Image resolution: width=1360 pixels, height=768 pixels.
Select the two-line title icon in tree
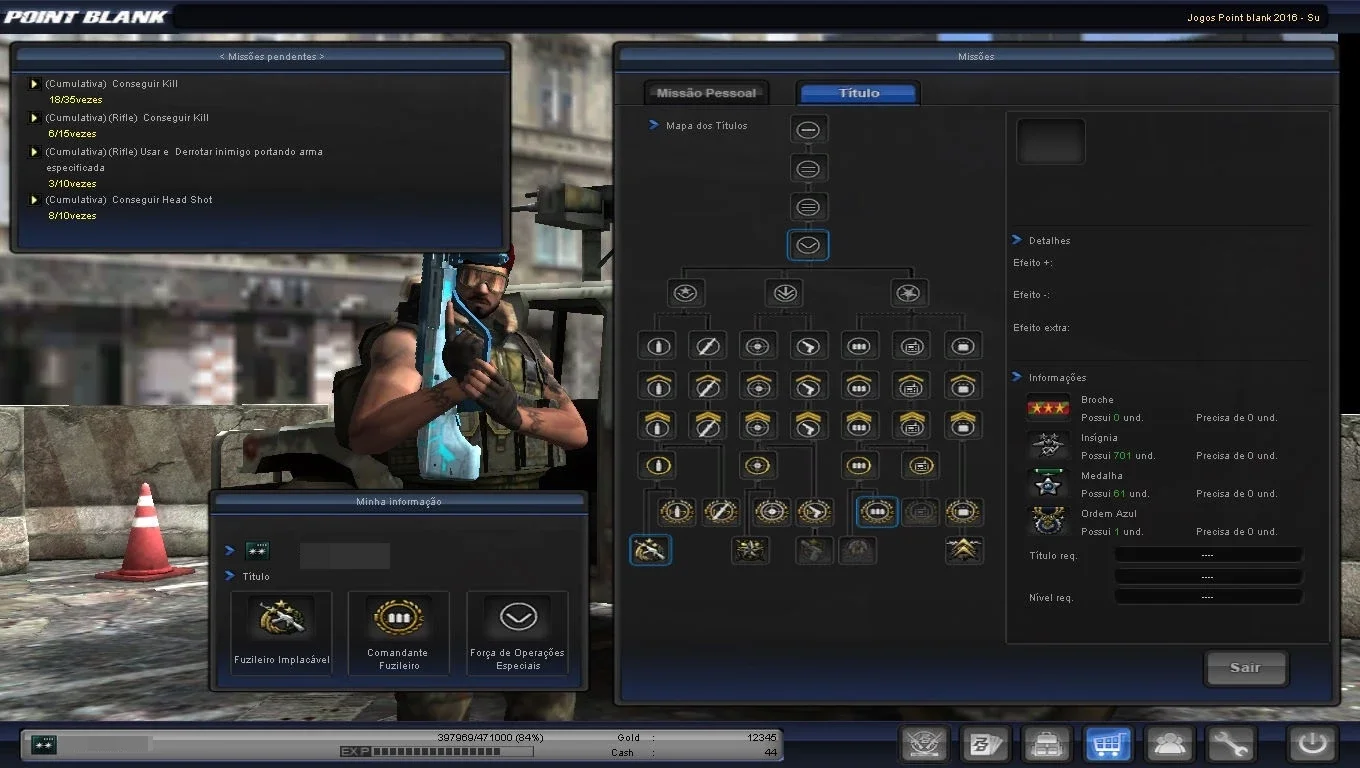click(x=808, y=169)
